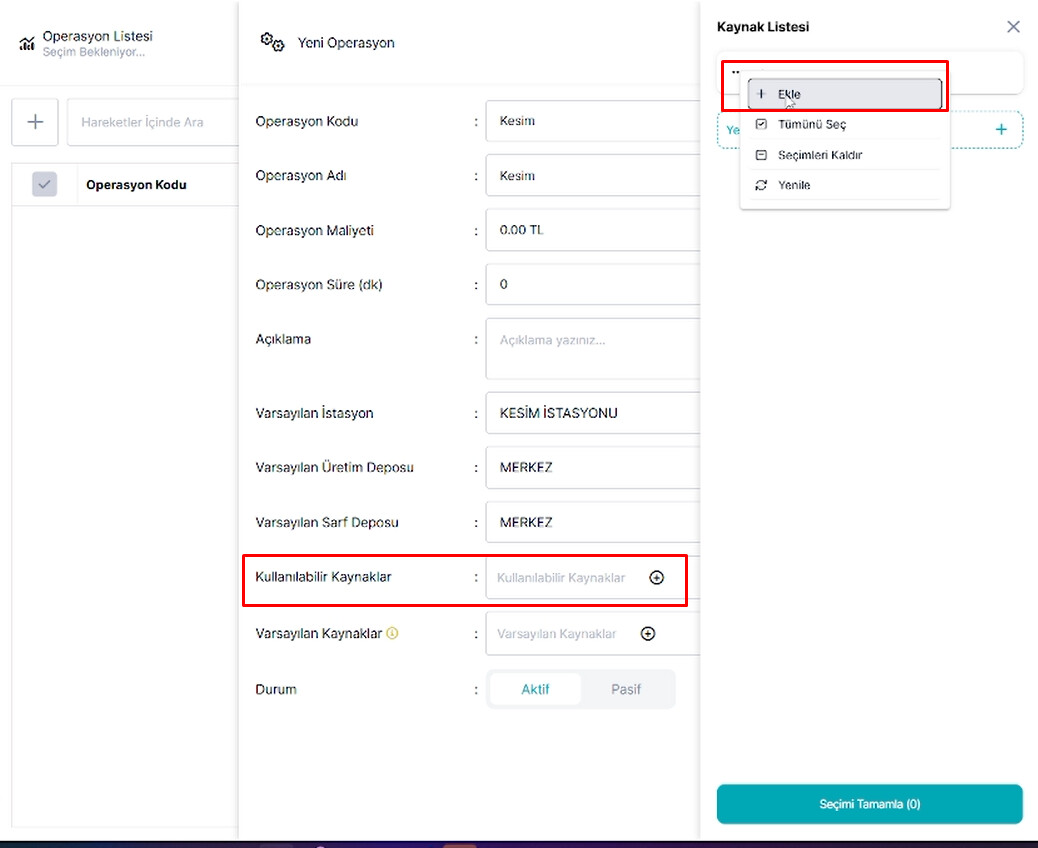
Task: Open the Varsayılan Sarf Deposu dropdown
Action: [592, 522]
